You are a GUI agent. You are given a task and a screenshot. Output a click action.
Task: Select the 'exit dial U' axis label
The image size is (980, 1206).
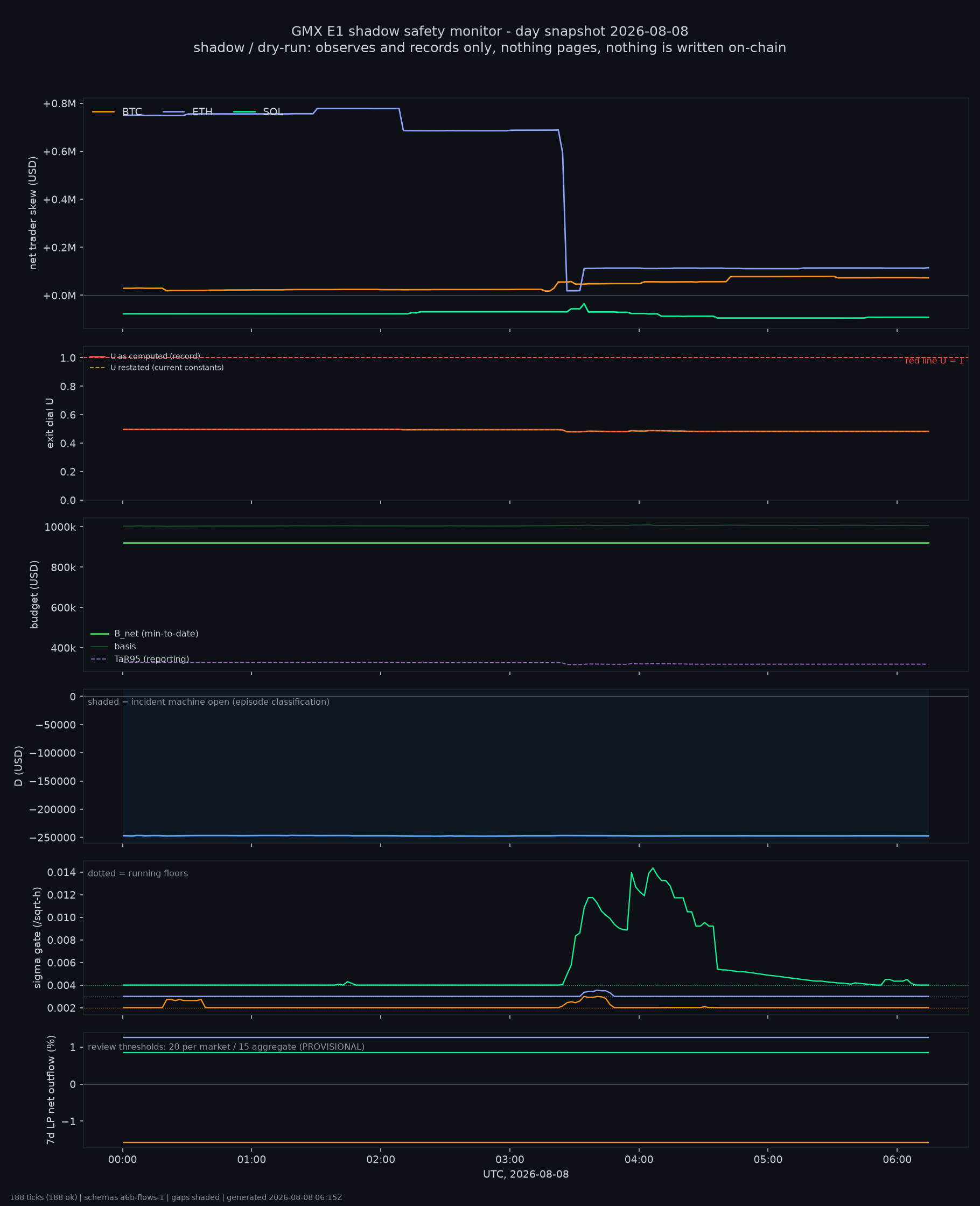50,423
